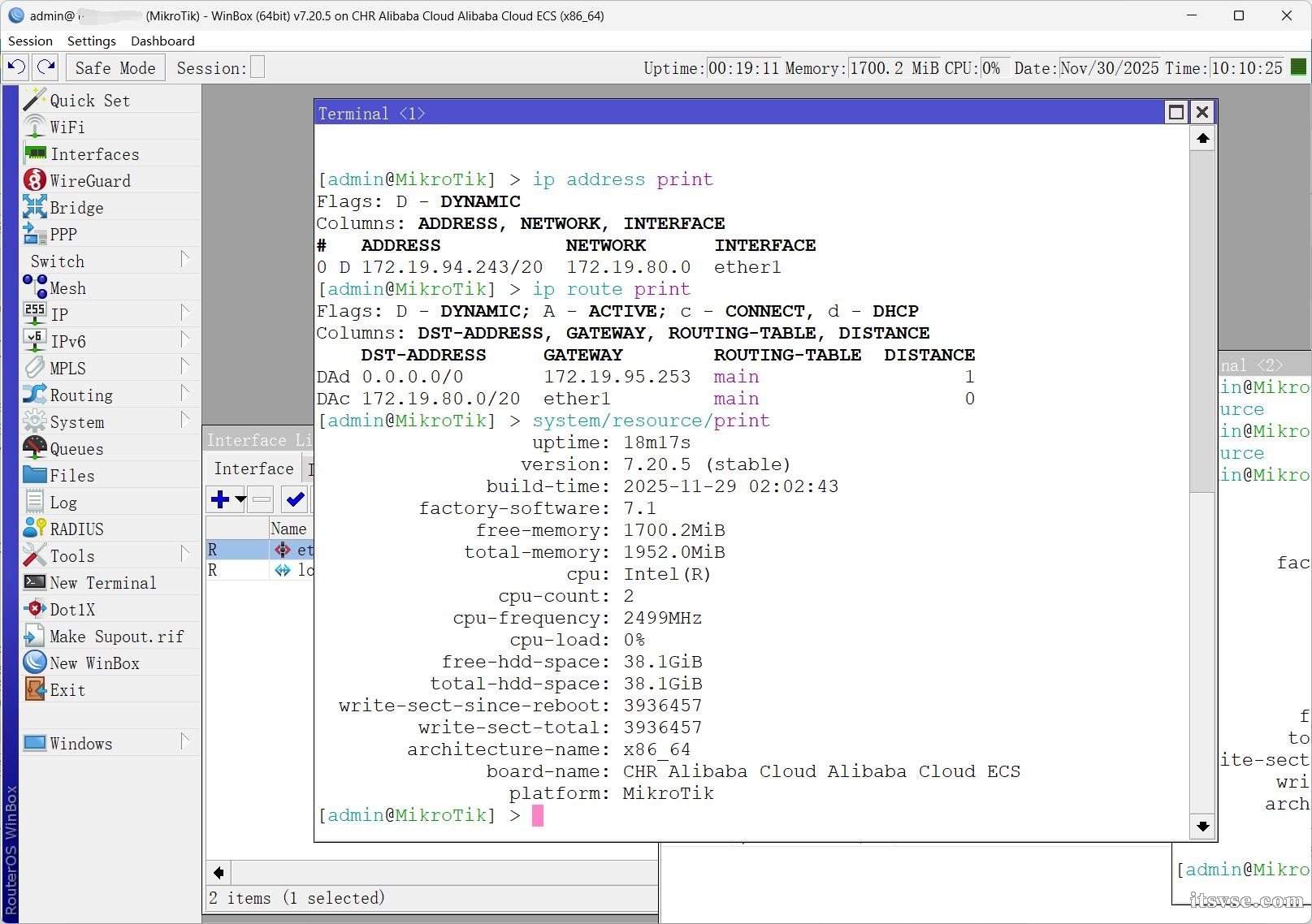Click the Queues icon
The image size is (1312, 924).
(x=34, y=448)
